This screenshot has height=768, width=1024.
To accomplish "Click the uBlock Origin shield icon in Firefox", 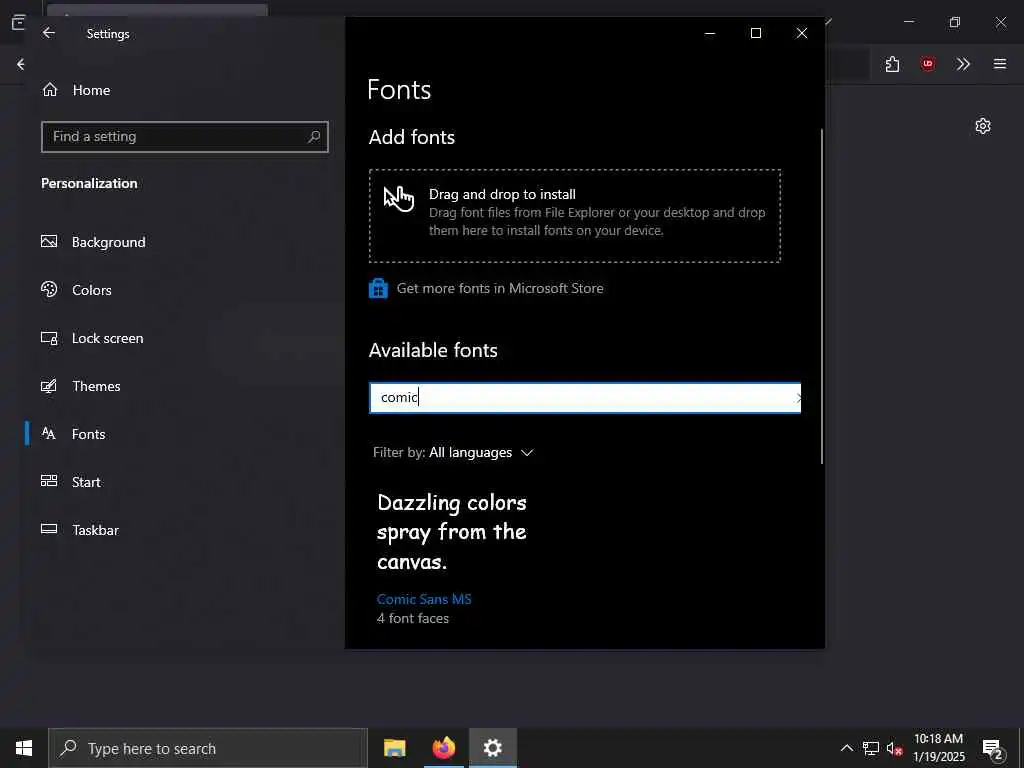I will pos(927,64).
